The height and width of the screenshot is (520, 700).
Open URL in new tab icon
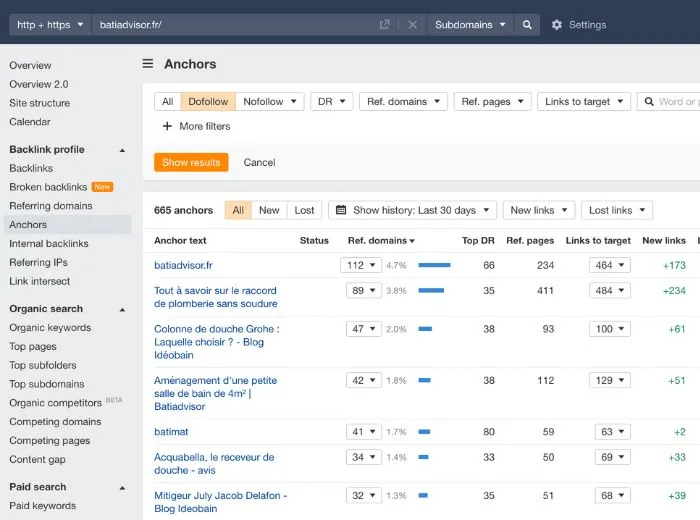[384, 25]
